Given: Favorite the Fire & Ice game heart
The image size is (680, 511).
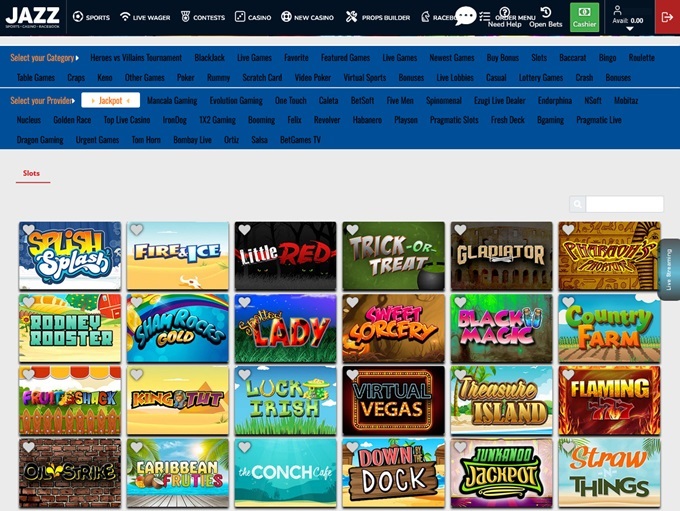Looking at the screenshot, I should [137, 230].
